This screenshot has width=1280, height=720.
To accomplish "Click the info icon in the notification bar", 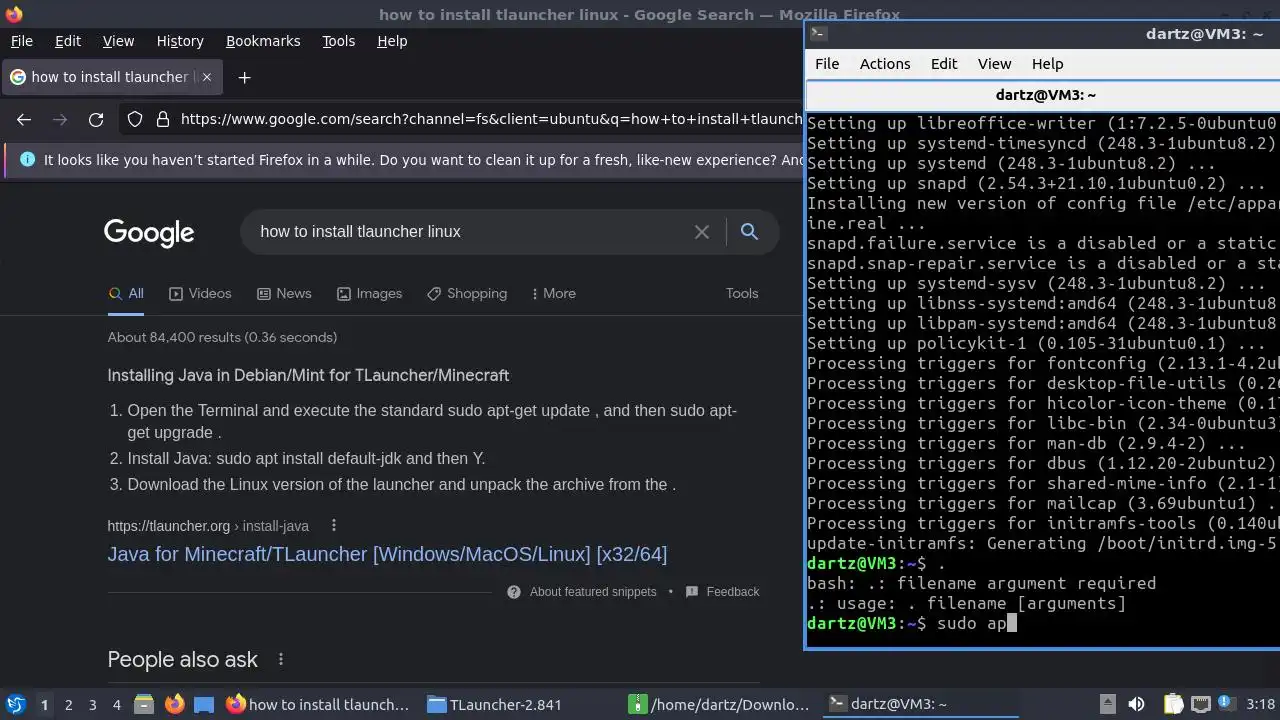I will click(27, 160).
